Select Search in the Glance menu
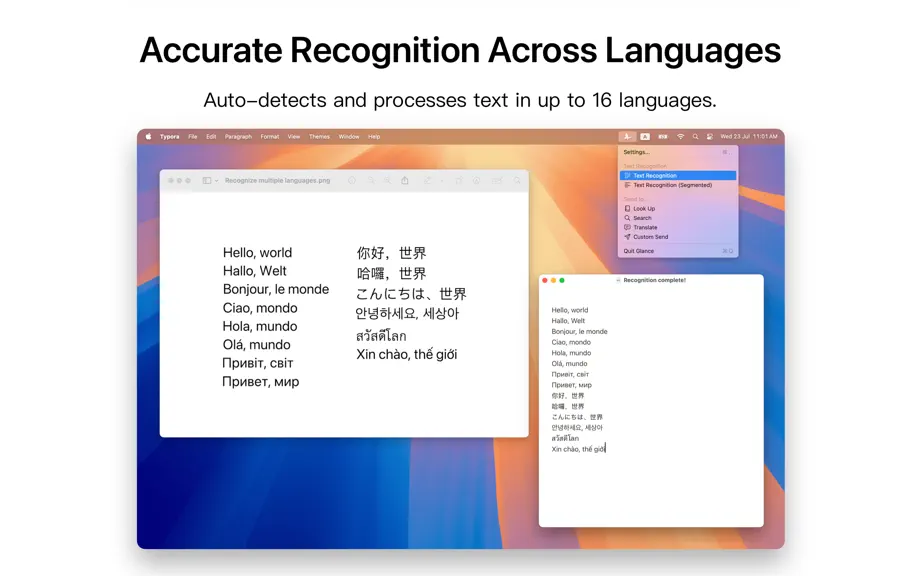Image resolution: width=922 pixels, height=576 pixels. coord(677,218)
